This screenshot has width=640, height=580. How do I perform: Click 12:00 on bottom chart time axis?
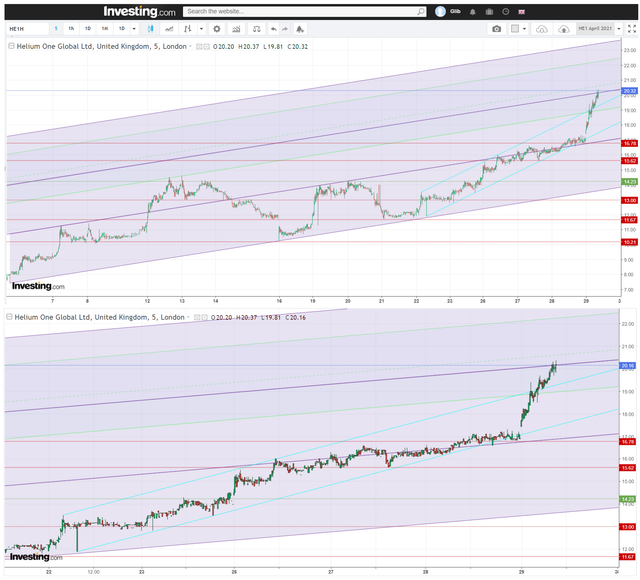pos(93,572)
